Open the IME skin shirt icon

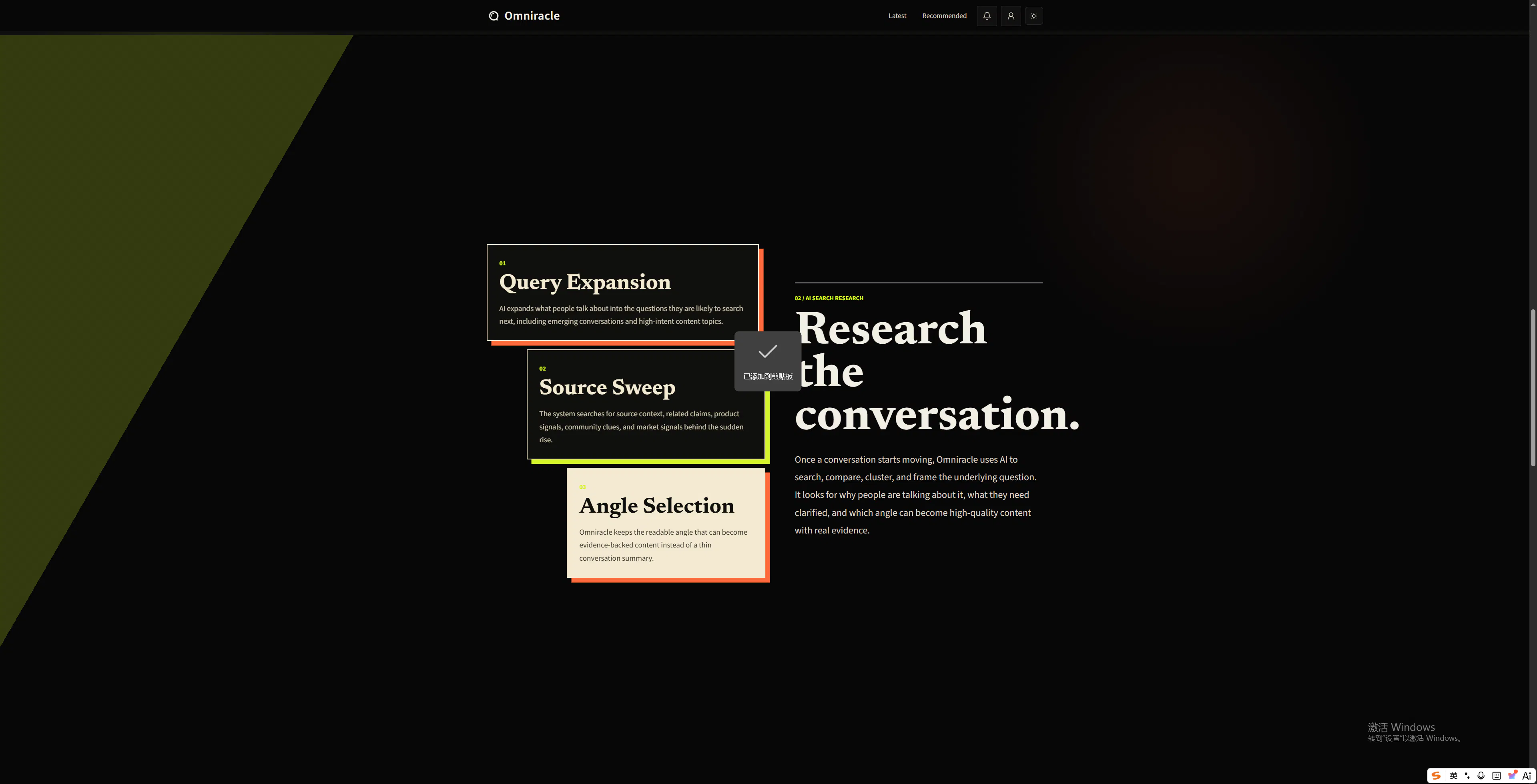click(1512, 776)
